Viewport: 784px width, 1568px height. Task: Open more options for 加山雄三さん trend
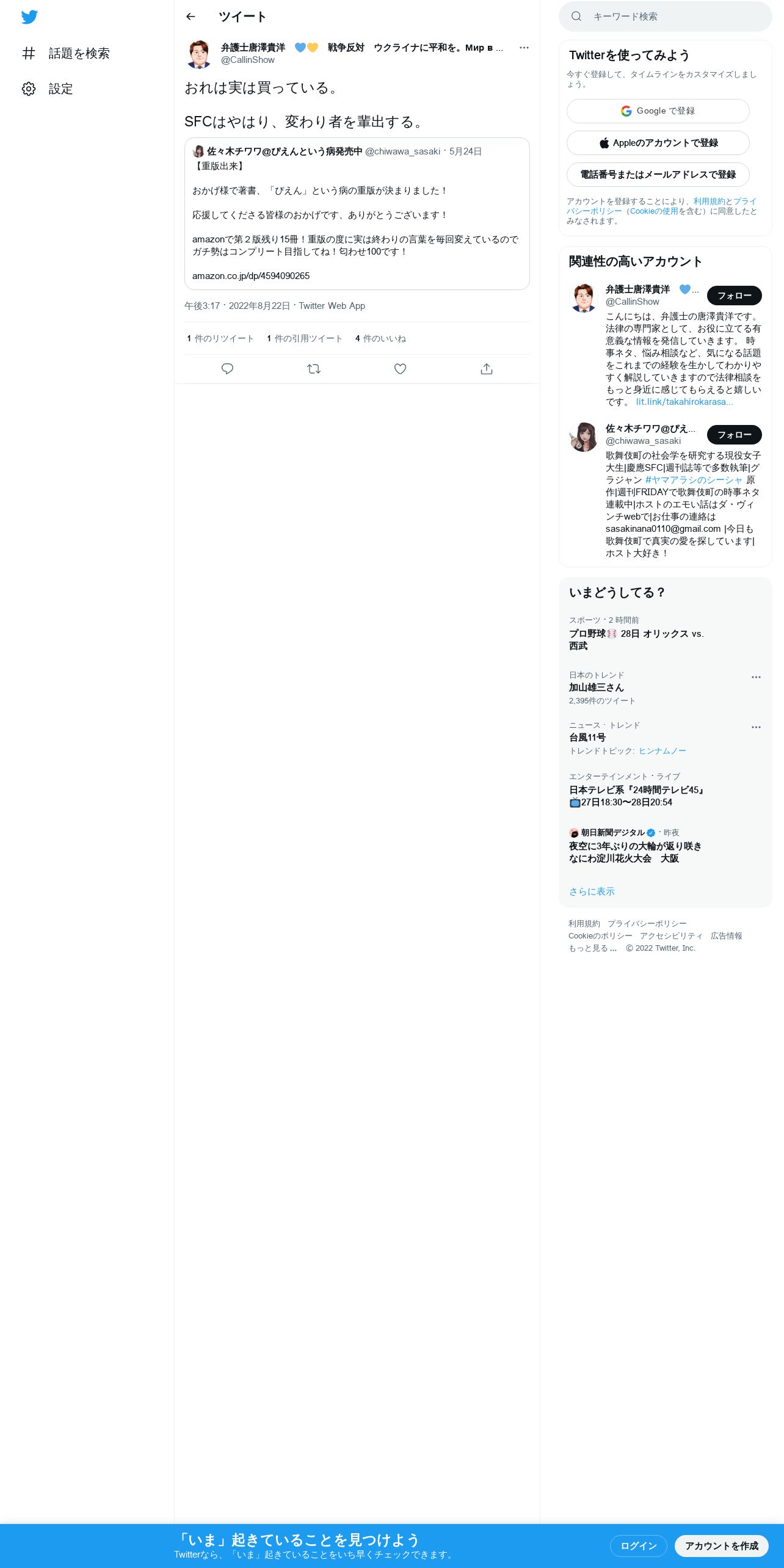[x=756, y=677]
